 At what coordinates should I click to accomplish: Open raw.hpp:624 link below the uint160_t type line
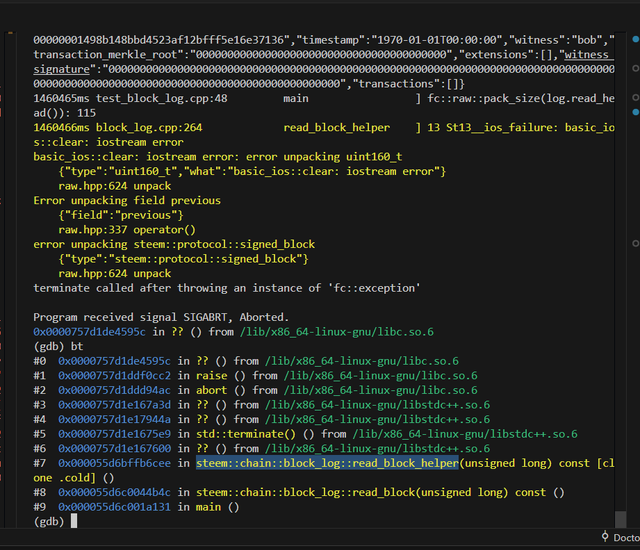(101, 186)
